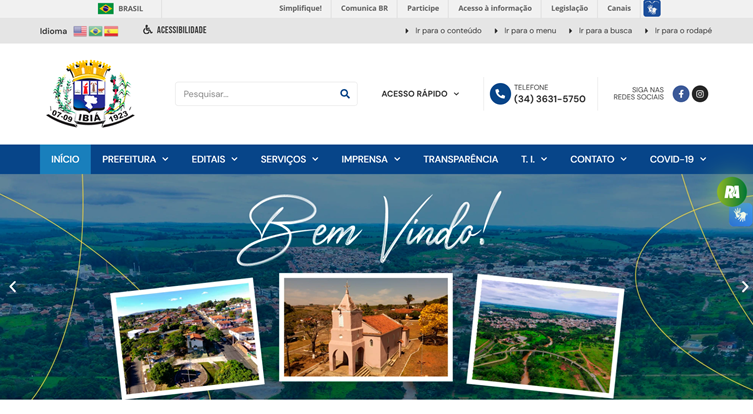Select the Spain flag language
This screenshot has height=414, width=753.
[x=111, y=31]
